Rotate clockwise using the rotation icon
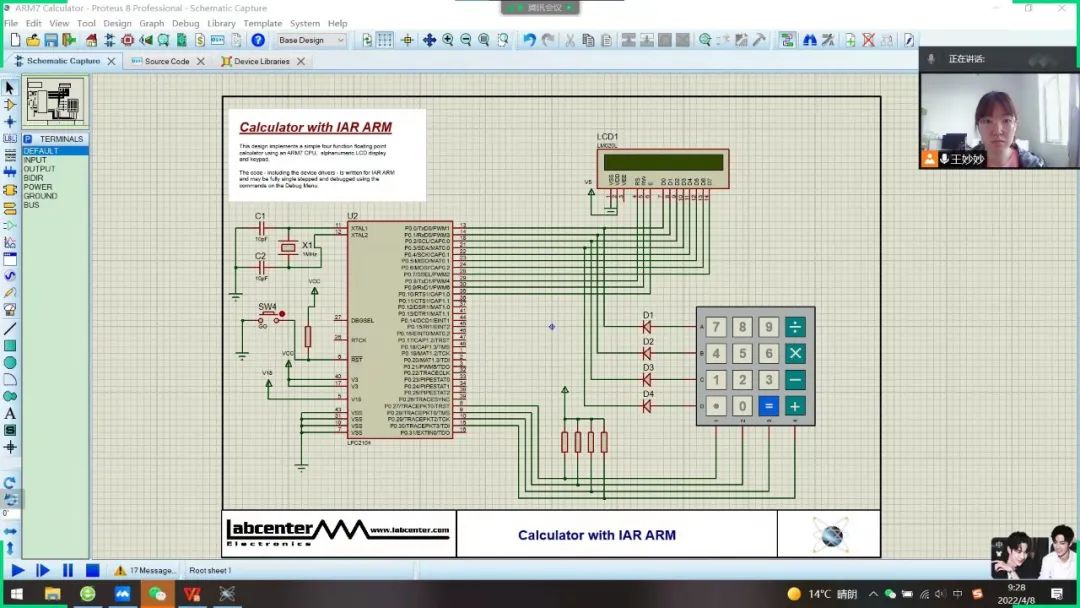 (x=10, y=482)
